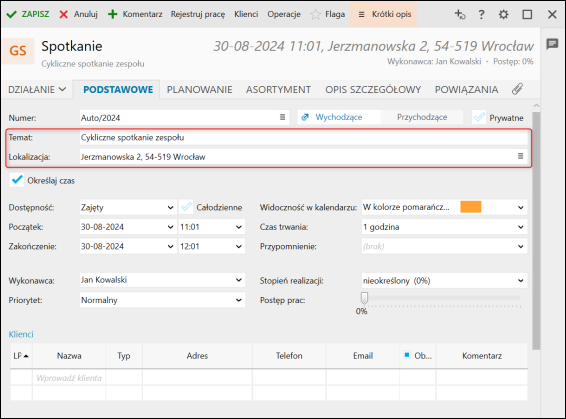The width and height of the screenshot is (566, 419).
Task: Enable the Prywatne checkbox
Action: [479, 117]
